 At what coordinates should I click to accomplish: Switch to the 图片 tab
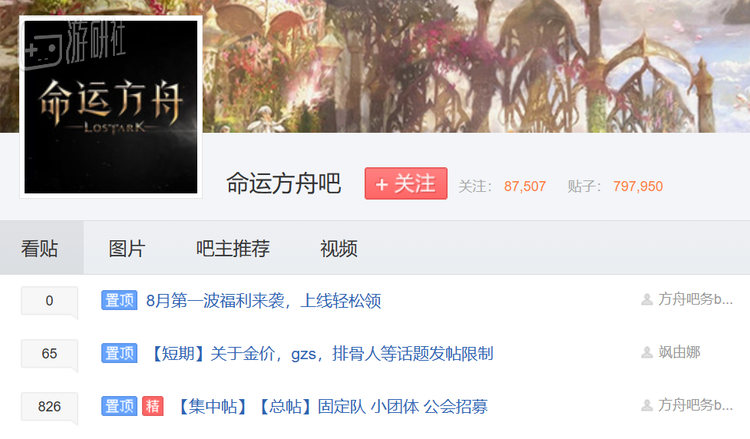pos(127,249)
